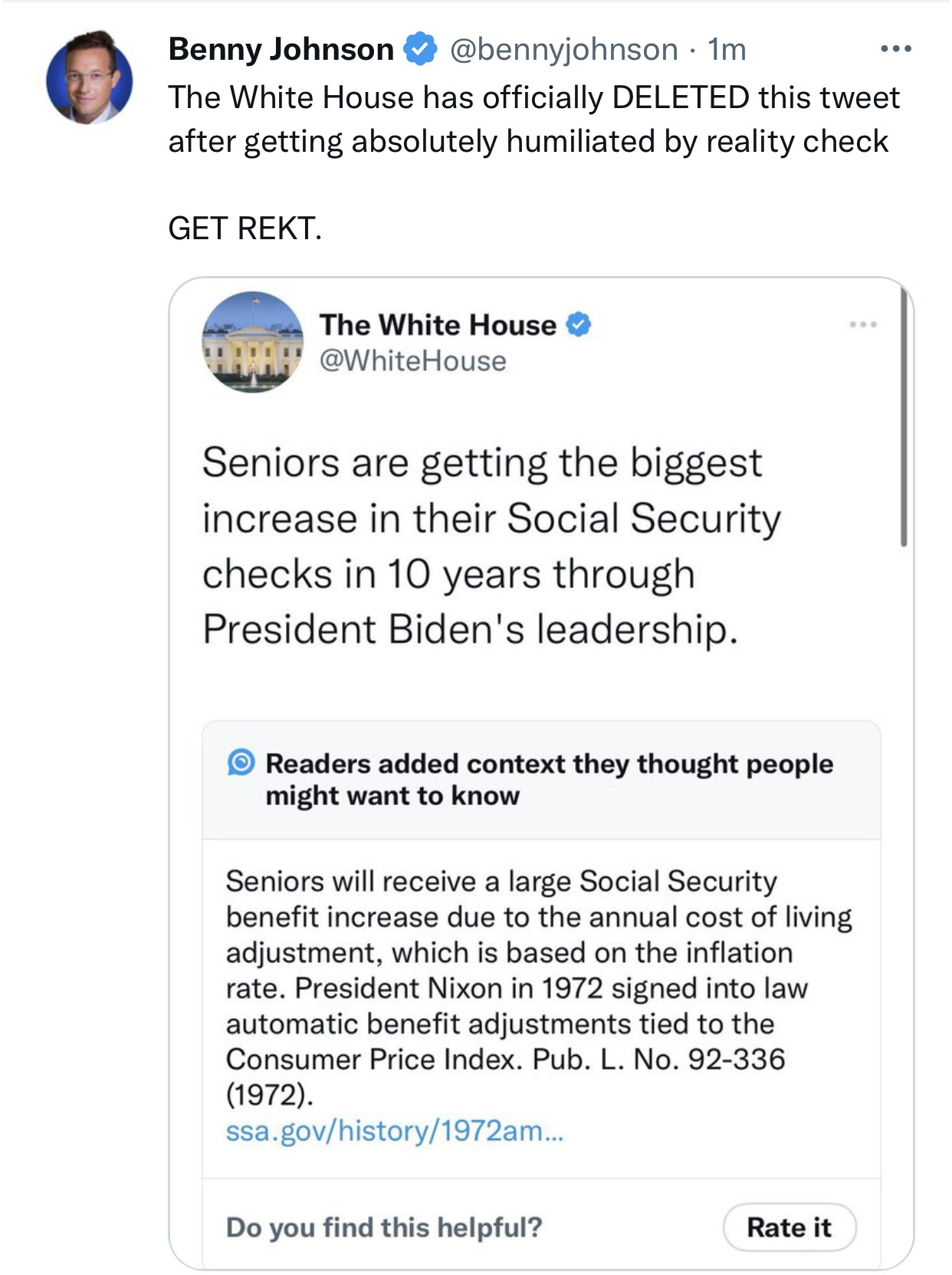Click Benny Johnson's profile avatar
The height and width of the screenshot is (1275, 952).
click(x=89, y=77)
